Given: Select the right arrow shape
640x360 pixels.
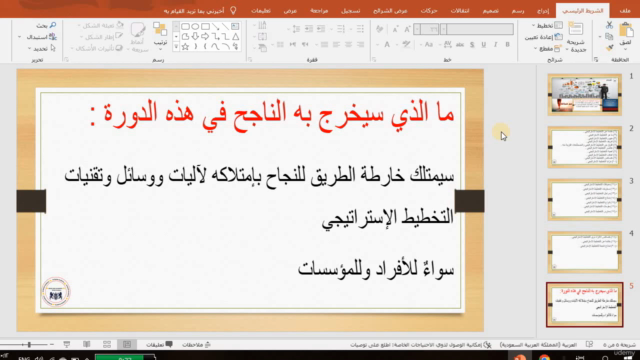Looking at the screenshot, I should tap(205, 37).
